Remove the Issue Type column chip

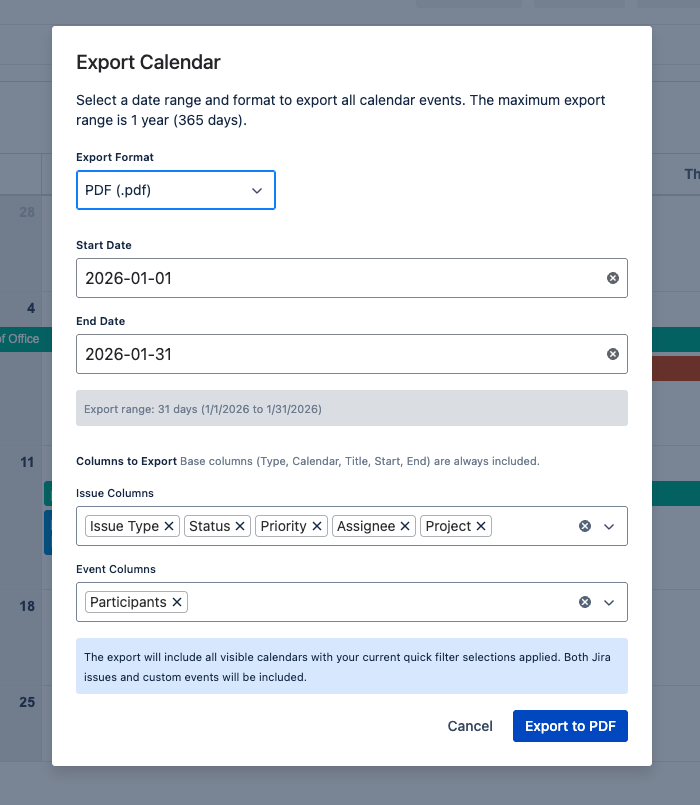tap(168, 525)
